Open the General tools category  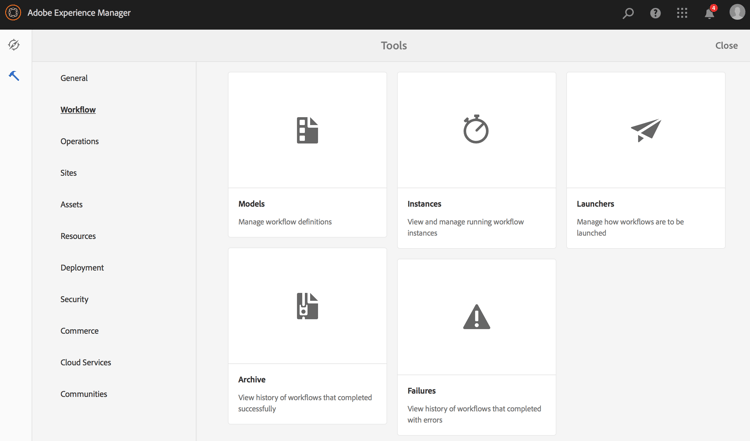(74, 78)
